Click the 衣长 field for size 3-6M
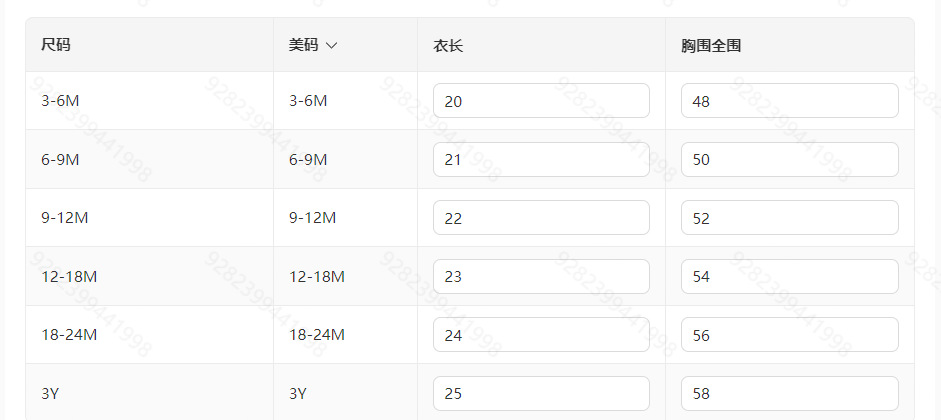 tap(541, 101)
